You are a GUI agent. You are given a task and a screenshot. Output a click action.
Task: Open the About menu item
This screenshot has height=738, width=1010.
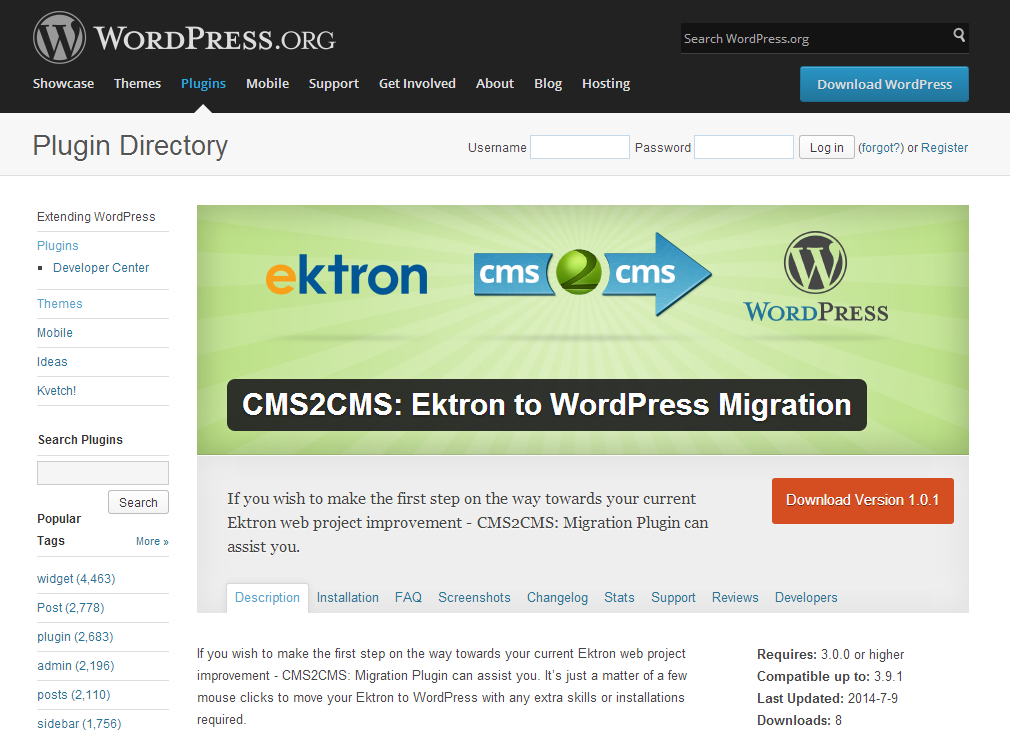pyautogui.click(x=495, y=84)
